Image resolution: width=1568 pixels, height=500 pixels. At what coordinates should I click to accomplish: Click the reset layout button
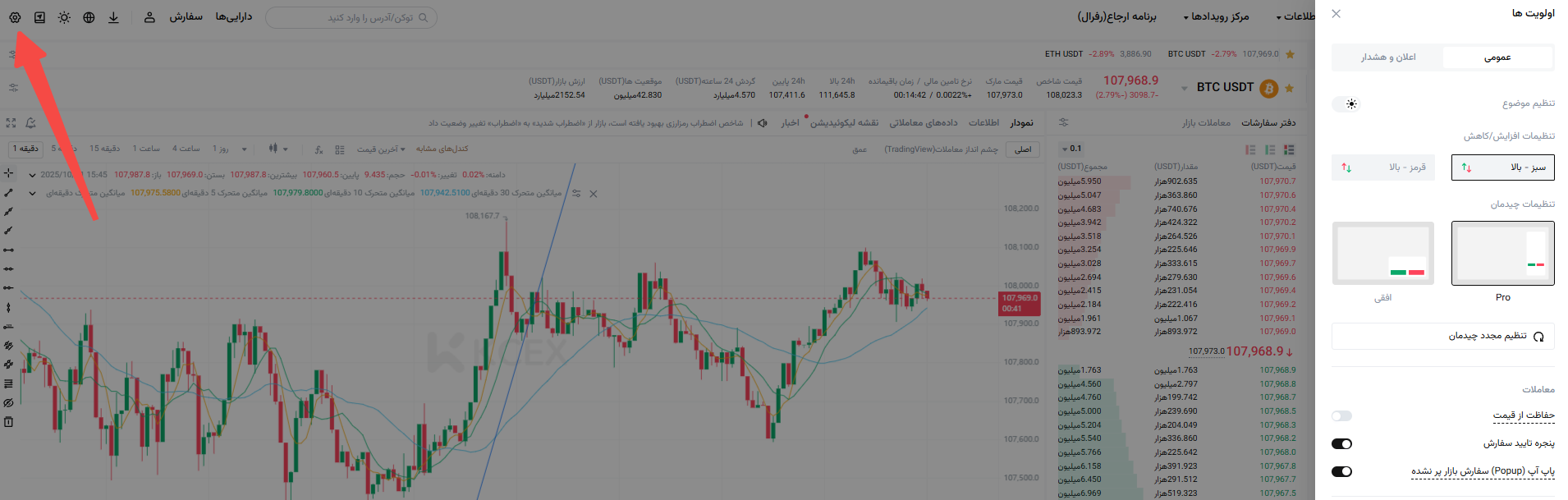[1442, 337]
